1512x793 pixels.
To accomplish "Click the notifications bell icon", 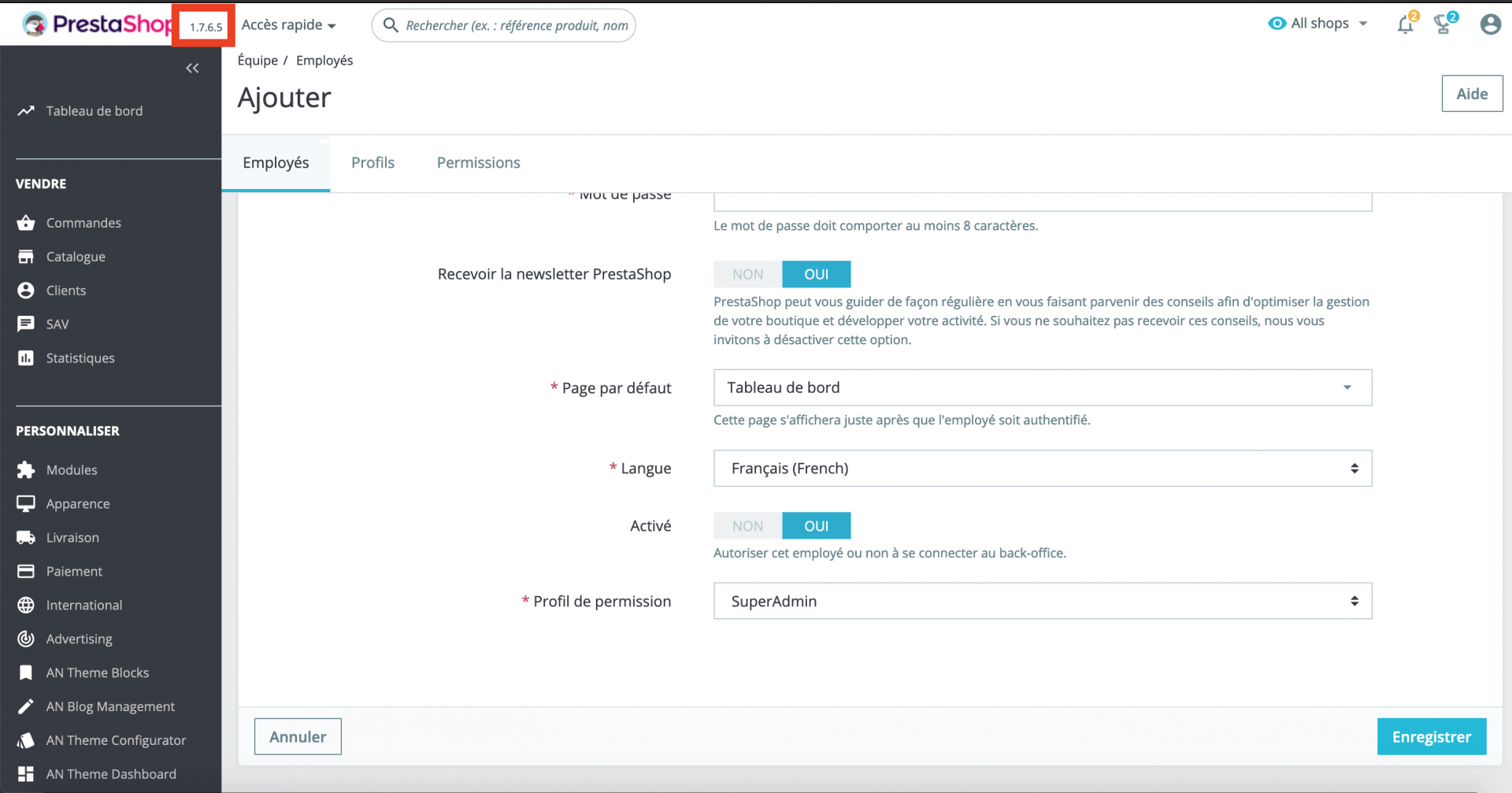I will (1405, 25).
